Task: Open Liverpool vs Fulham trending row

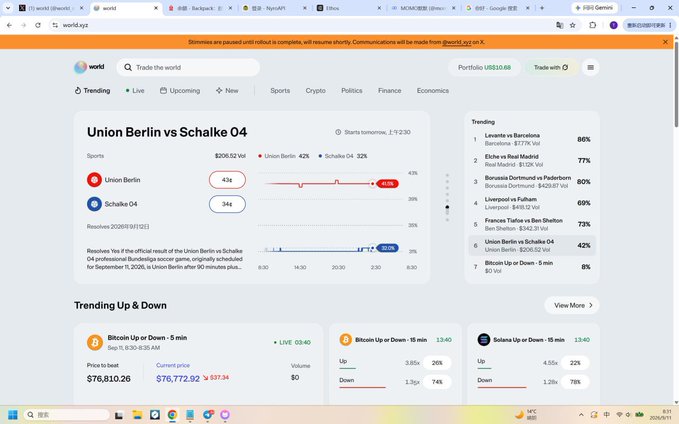Action: (532, 203)
